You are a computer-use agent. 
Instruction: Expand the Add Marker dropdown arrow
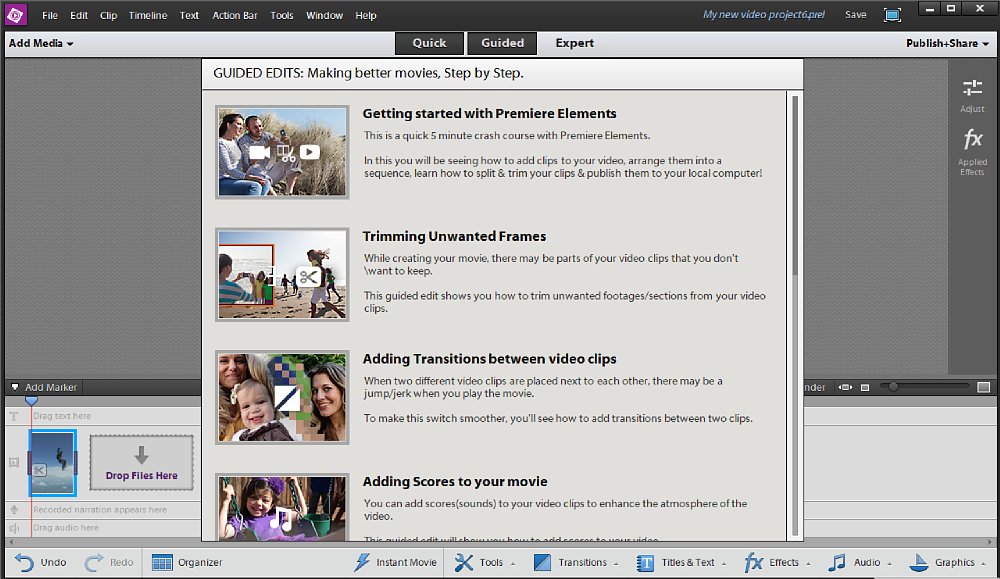[x=15, y=387]
